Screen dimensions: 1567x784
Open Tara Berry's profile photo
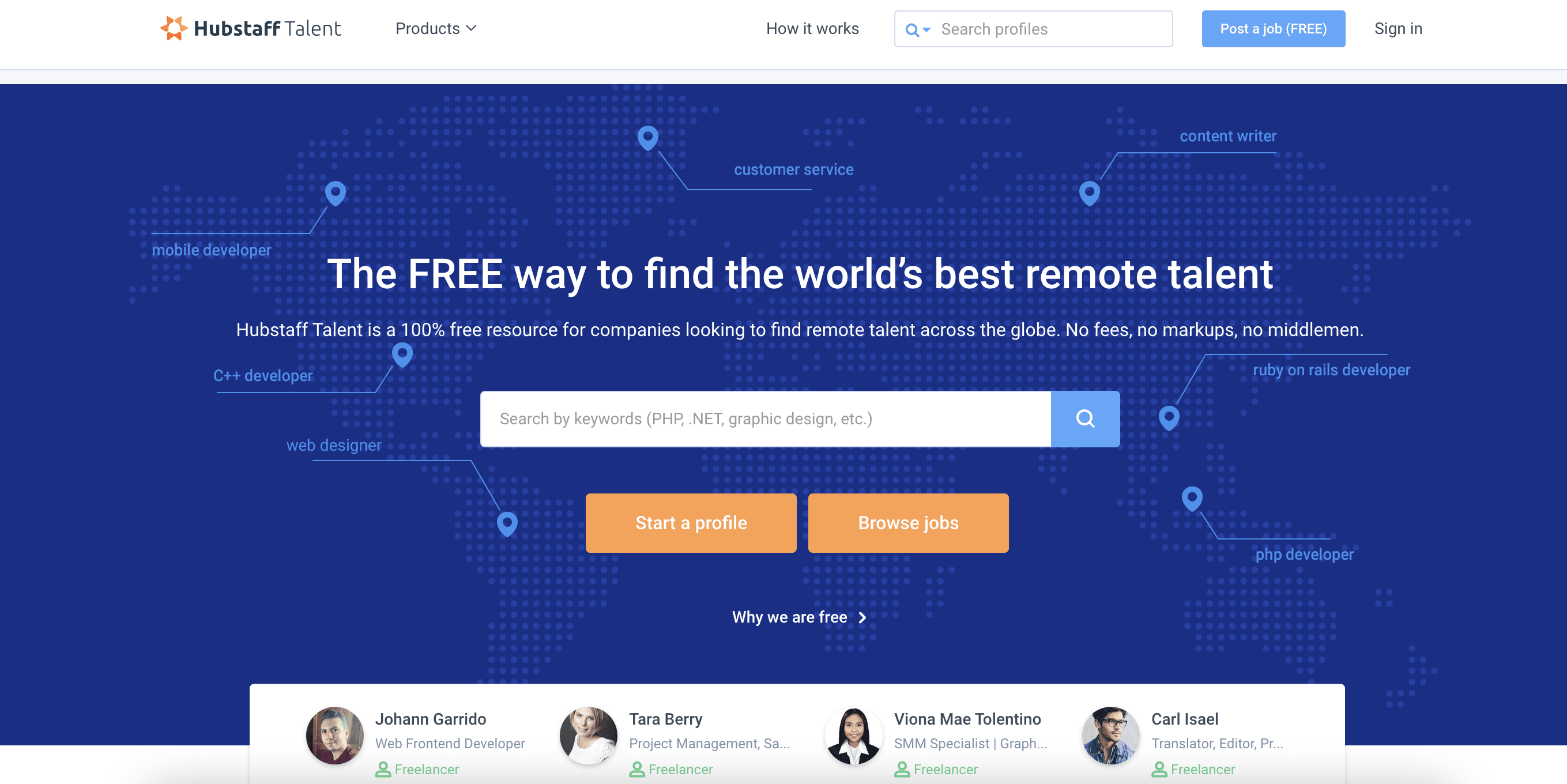click(x=588, y=736)
